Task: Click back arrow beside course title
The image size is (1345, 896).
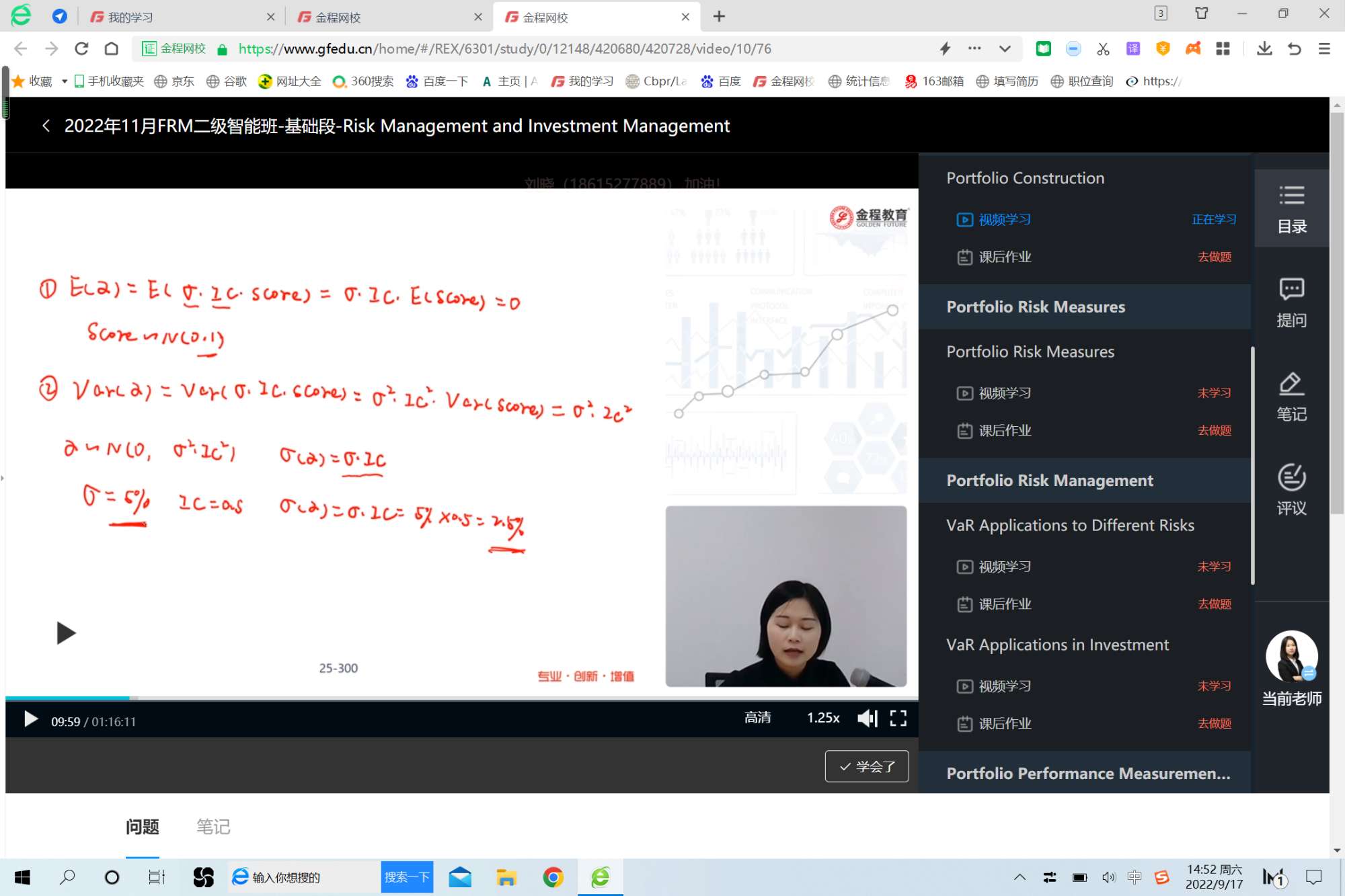Action: pyautogui.click(x=46, y=126)
